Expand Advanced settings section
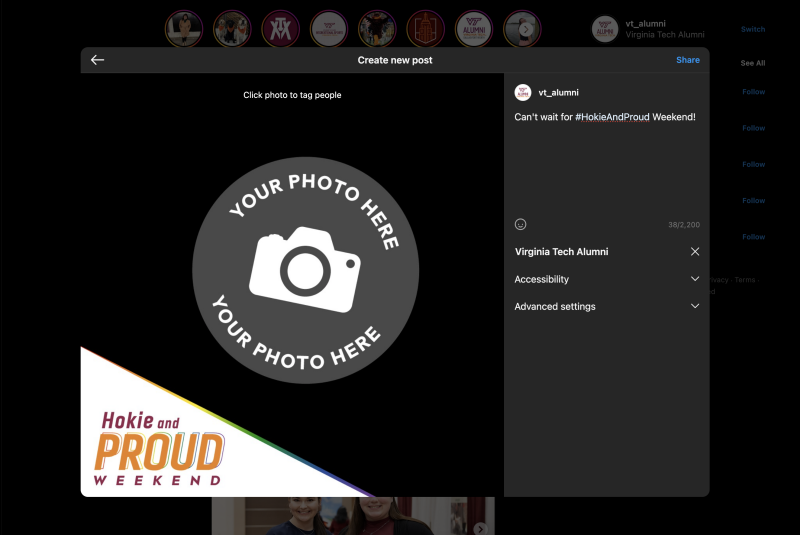 point(607,306)
